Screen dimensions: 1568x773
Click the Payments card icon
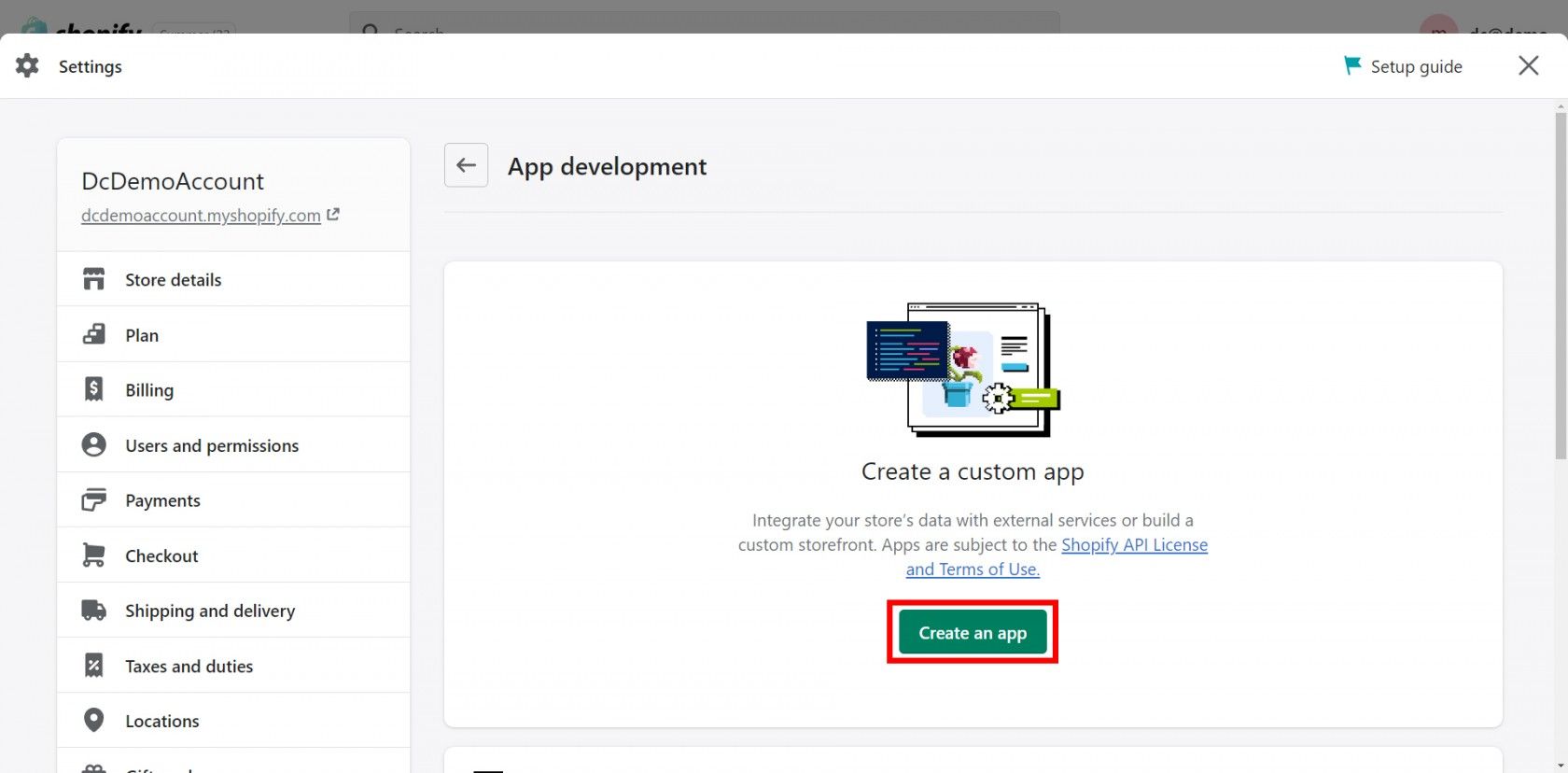94,500
